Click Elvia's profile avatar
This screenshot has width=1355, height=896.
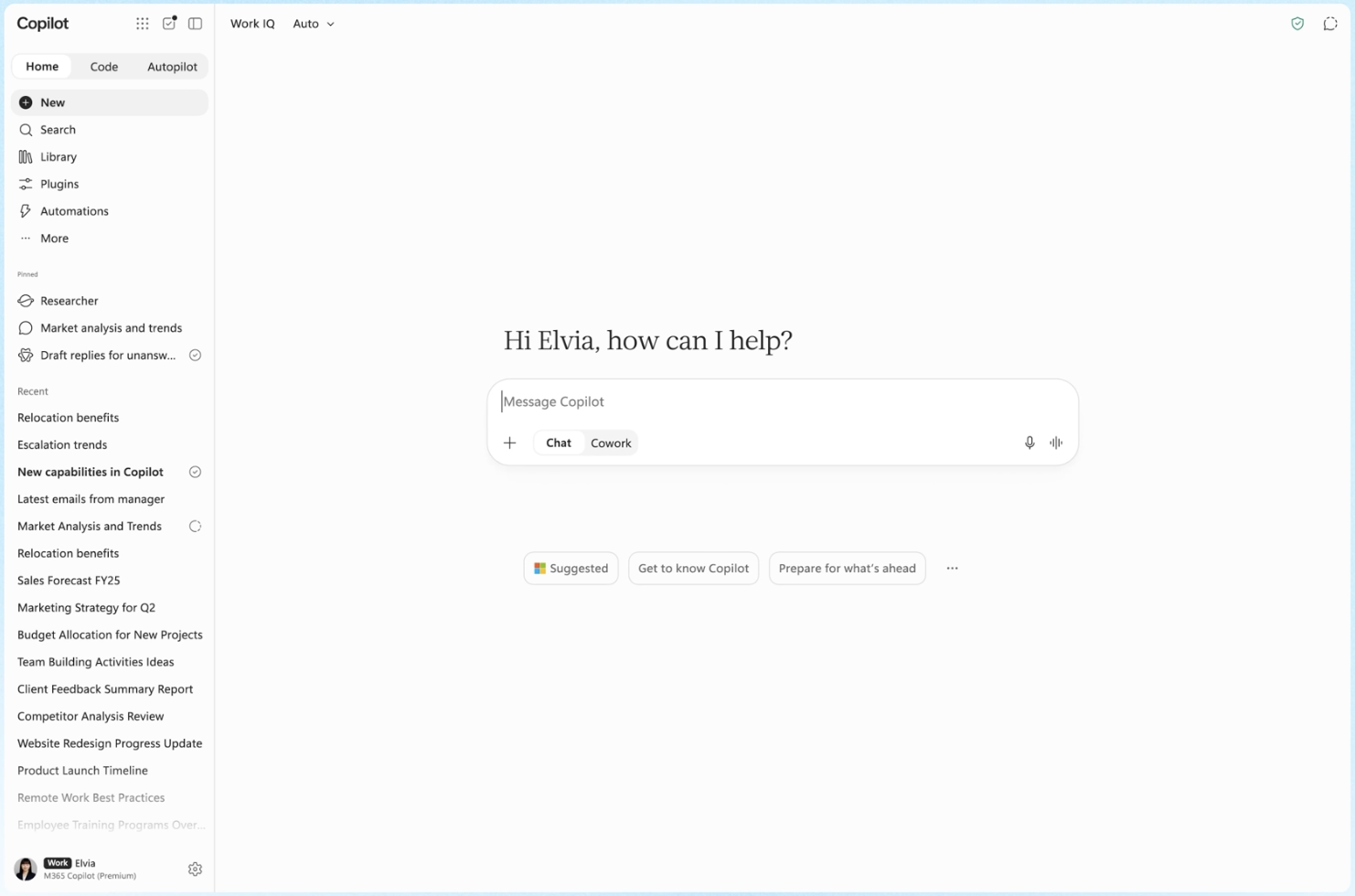pyautogui.click(x=26, y=869)
